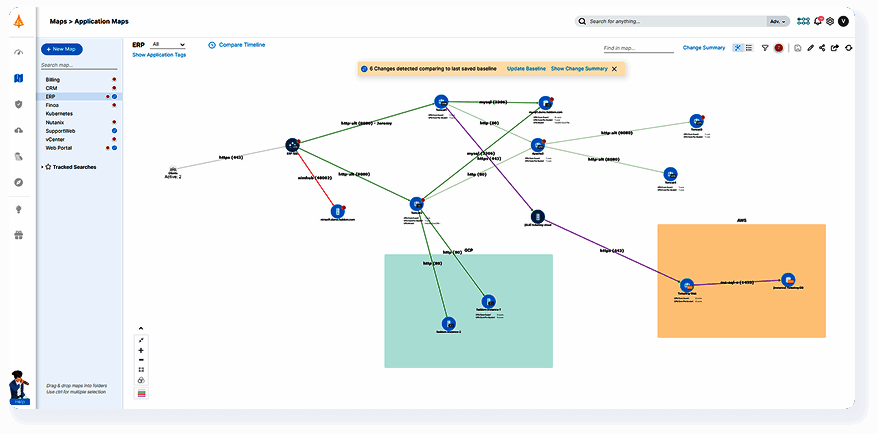Select the https (443) grey connection label
Viewport: 878px width, 434px height.
[232, 158]
